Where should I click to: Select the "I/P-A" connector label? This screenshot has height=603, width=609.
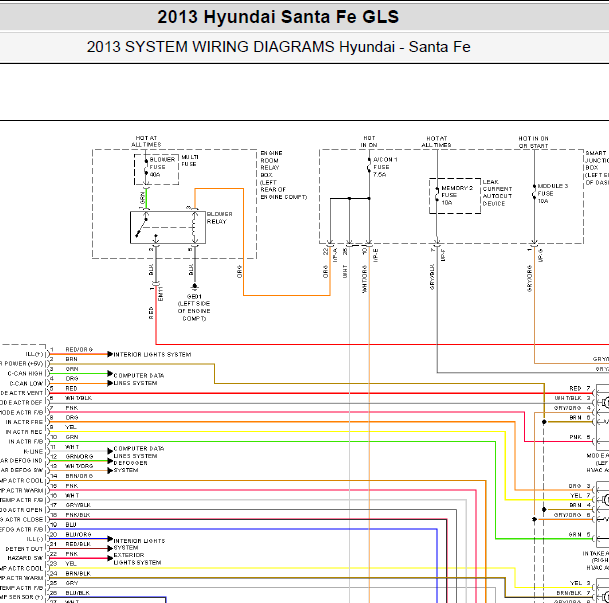[335, 255]
